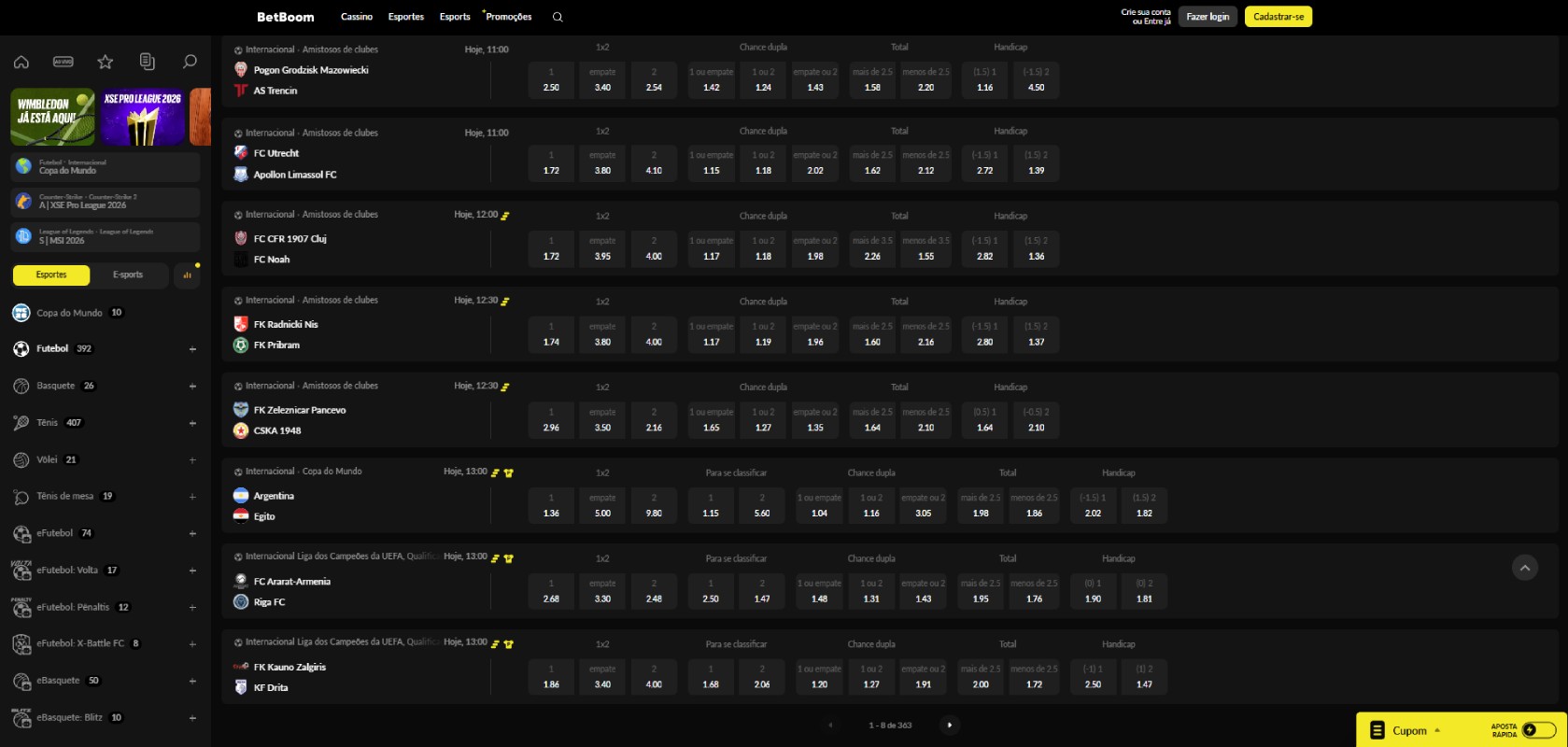This screenshot has width=1568, height=747.
Task: Click Pogon Grodzisk Mazowiecki team logo
Action: (240, 70)
